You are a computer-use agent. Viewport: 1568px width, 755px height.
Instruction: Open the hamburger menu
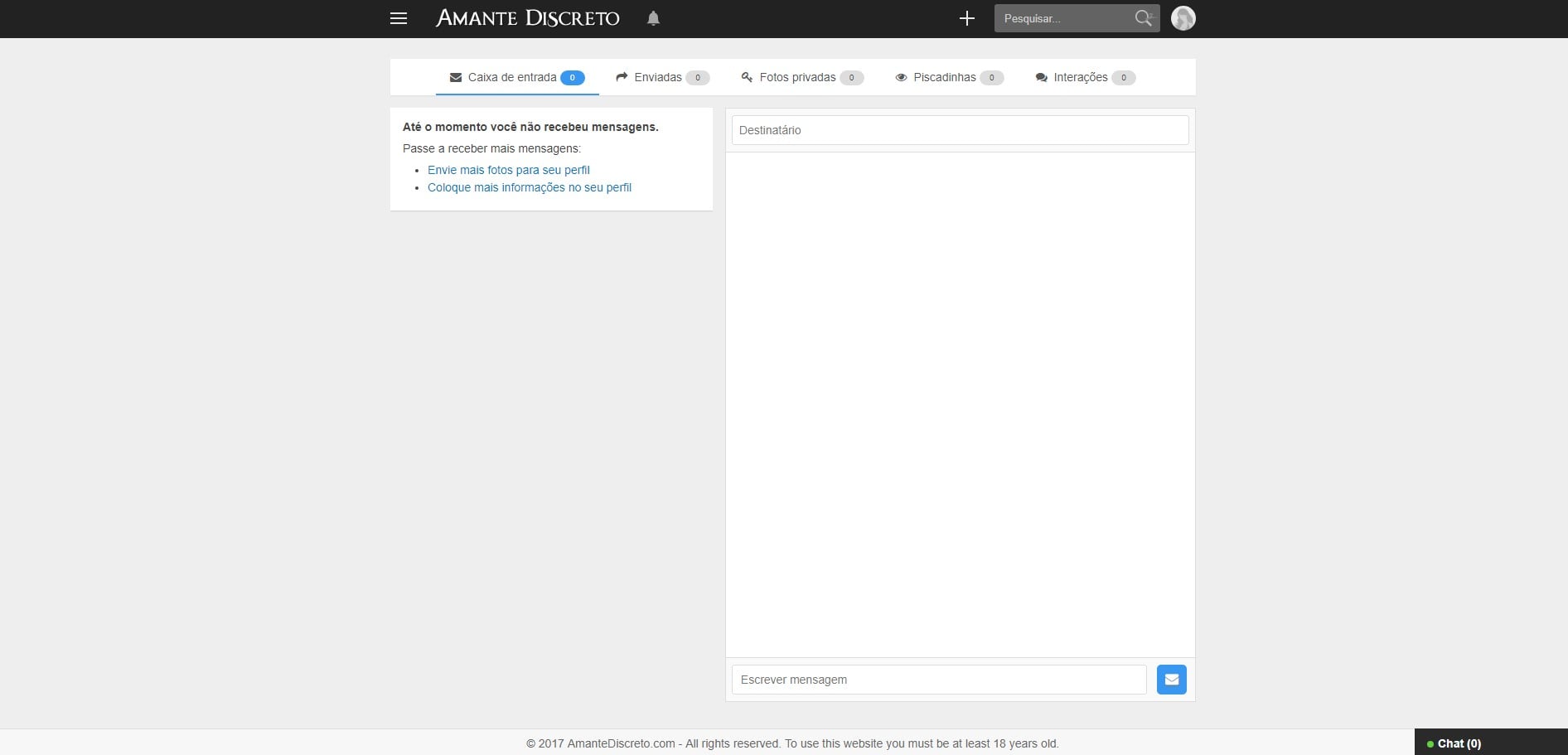pos(399,18)
